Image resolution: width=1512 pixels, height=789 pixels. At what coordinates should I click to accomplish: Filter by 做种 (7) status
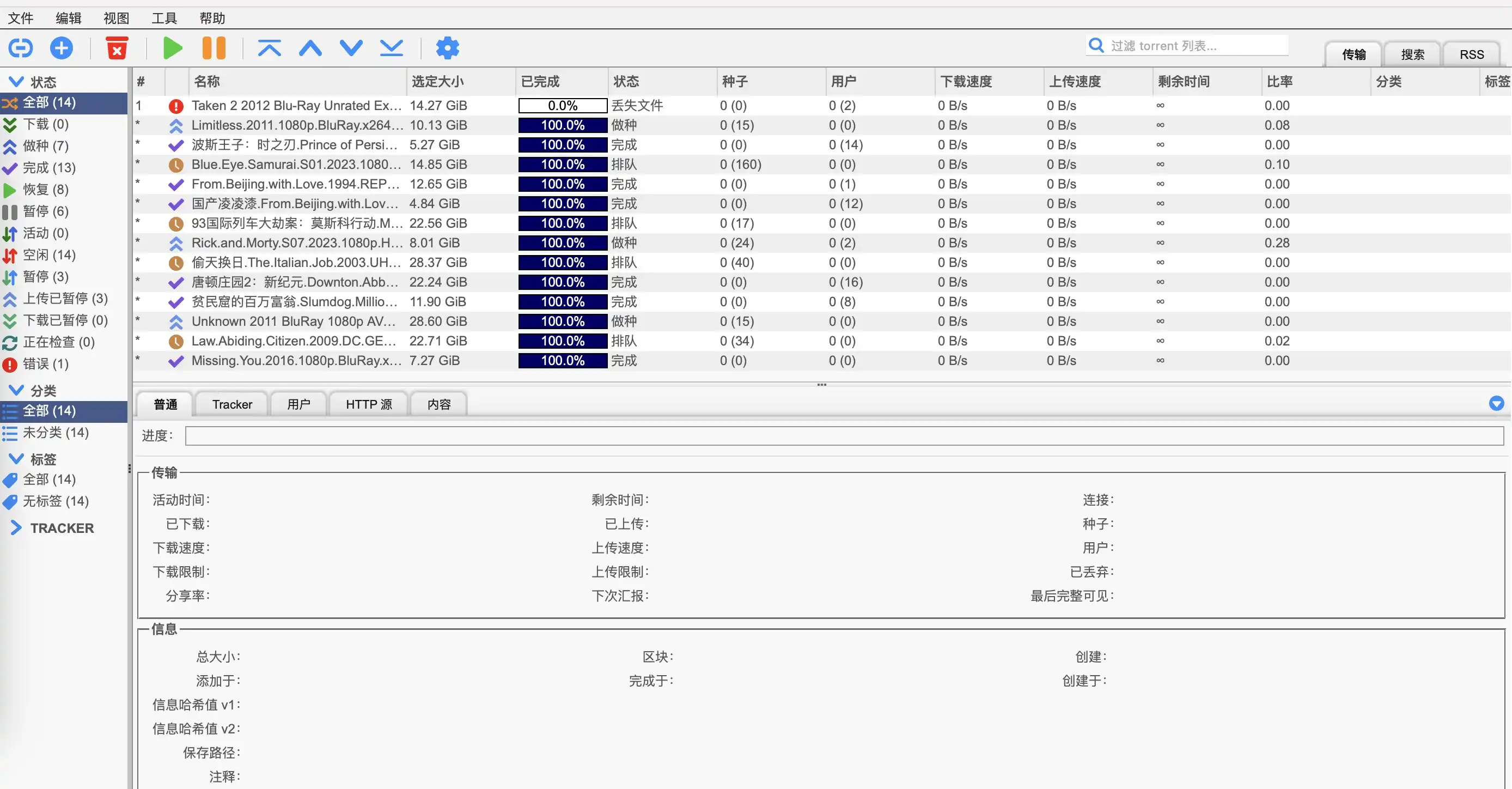45,145
